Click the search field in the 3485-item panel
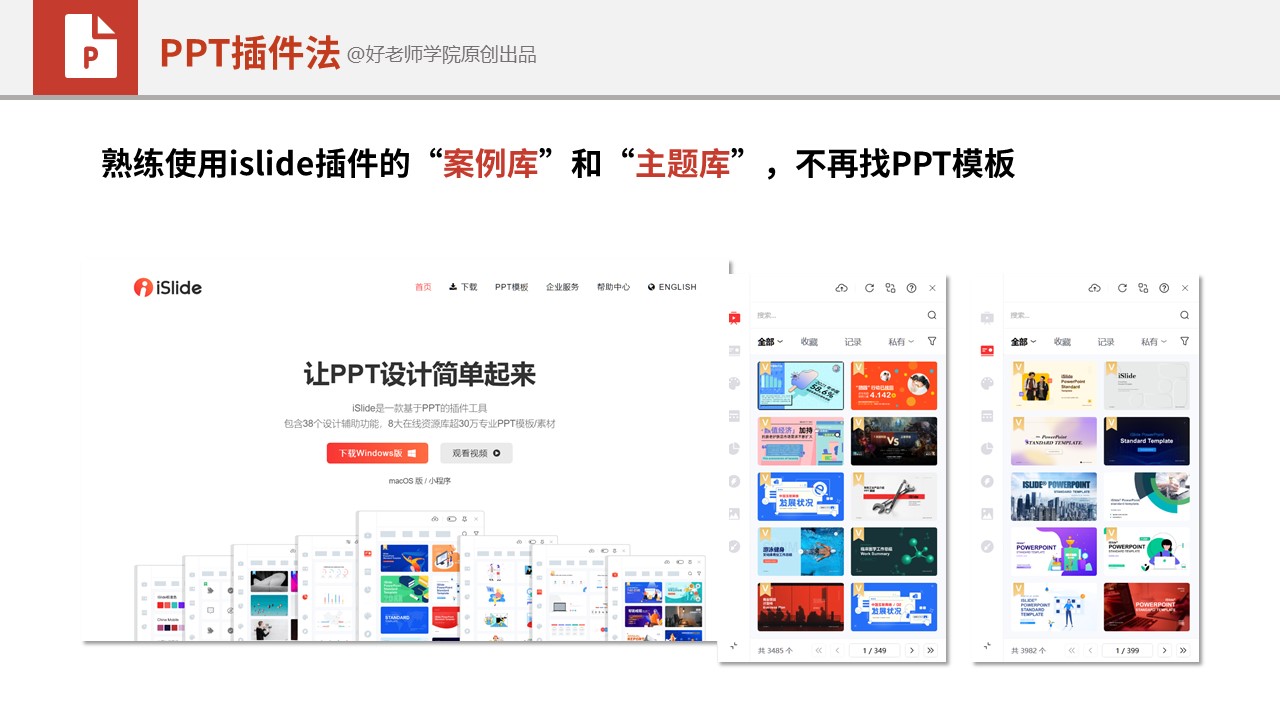 tap(846, 315)
